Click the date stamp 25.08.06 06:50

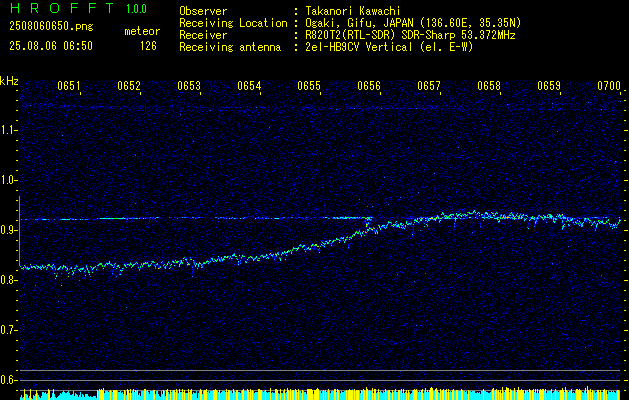coord(51,46)
